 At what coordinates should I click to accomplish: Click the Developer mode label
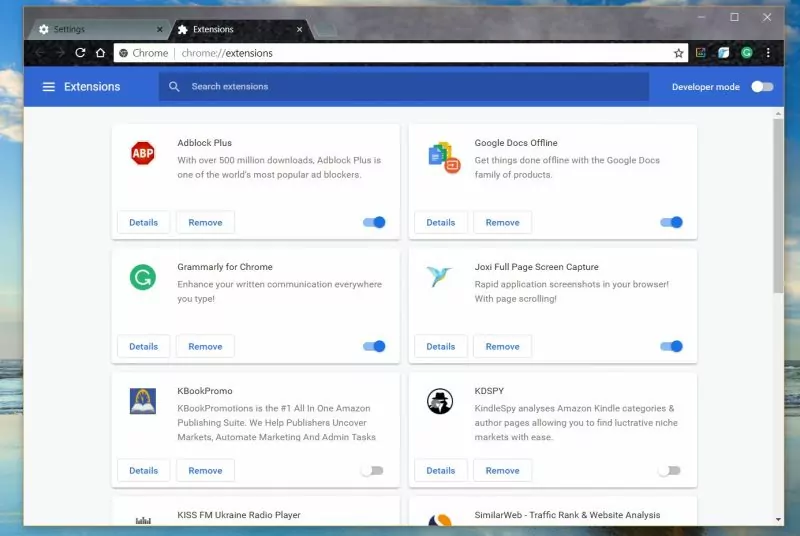[706, 87]
